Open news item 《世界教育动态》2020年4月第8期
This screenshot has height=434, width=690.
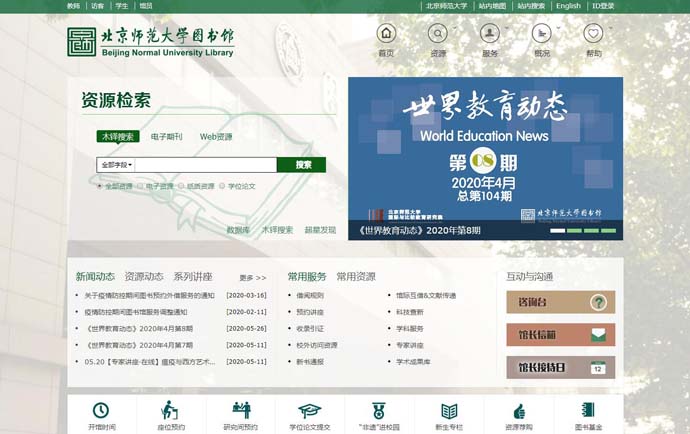[x=139, y=329]
